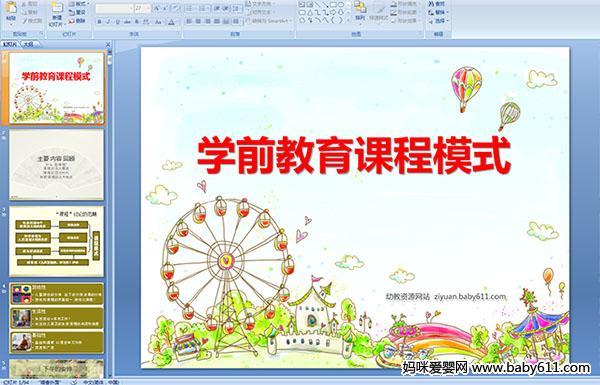Click the Increase Font Size icon
This screenshot has width=600, height=385.
[157, 8]
